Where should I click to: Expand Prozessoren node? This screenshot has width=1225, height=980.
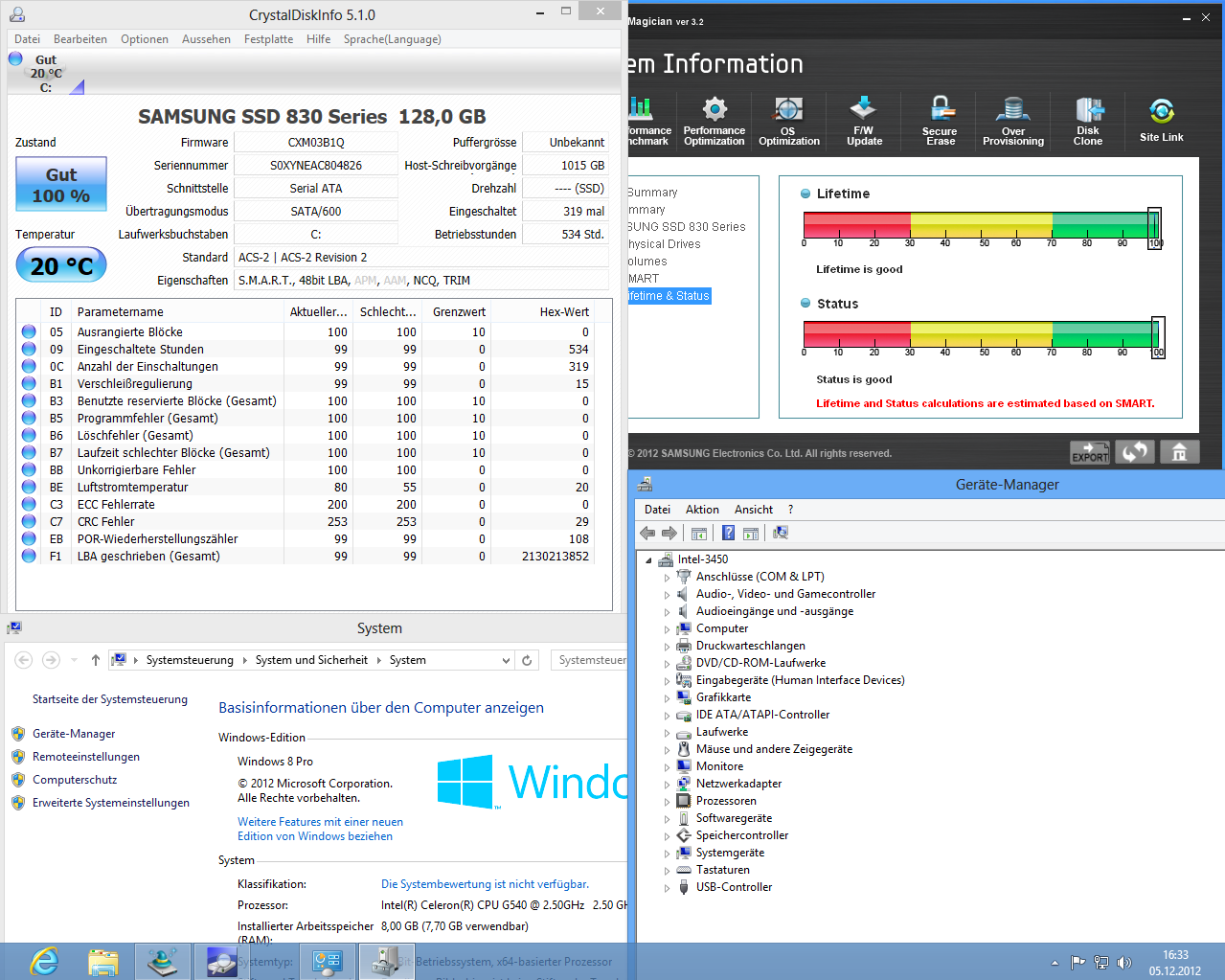pos(668,802)
